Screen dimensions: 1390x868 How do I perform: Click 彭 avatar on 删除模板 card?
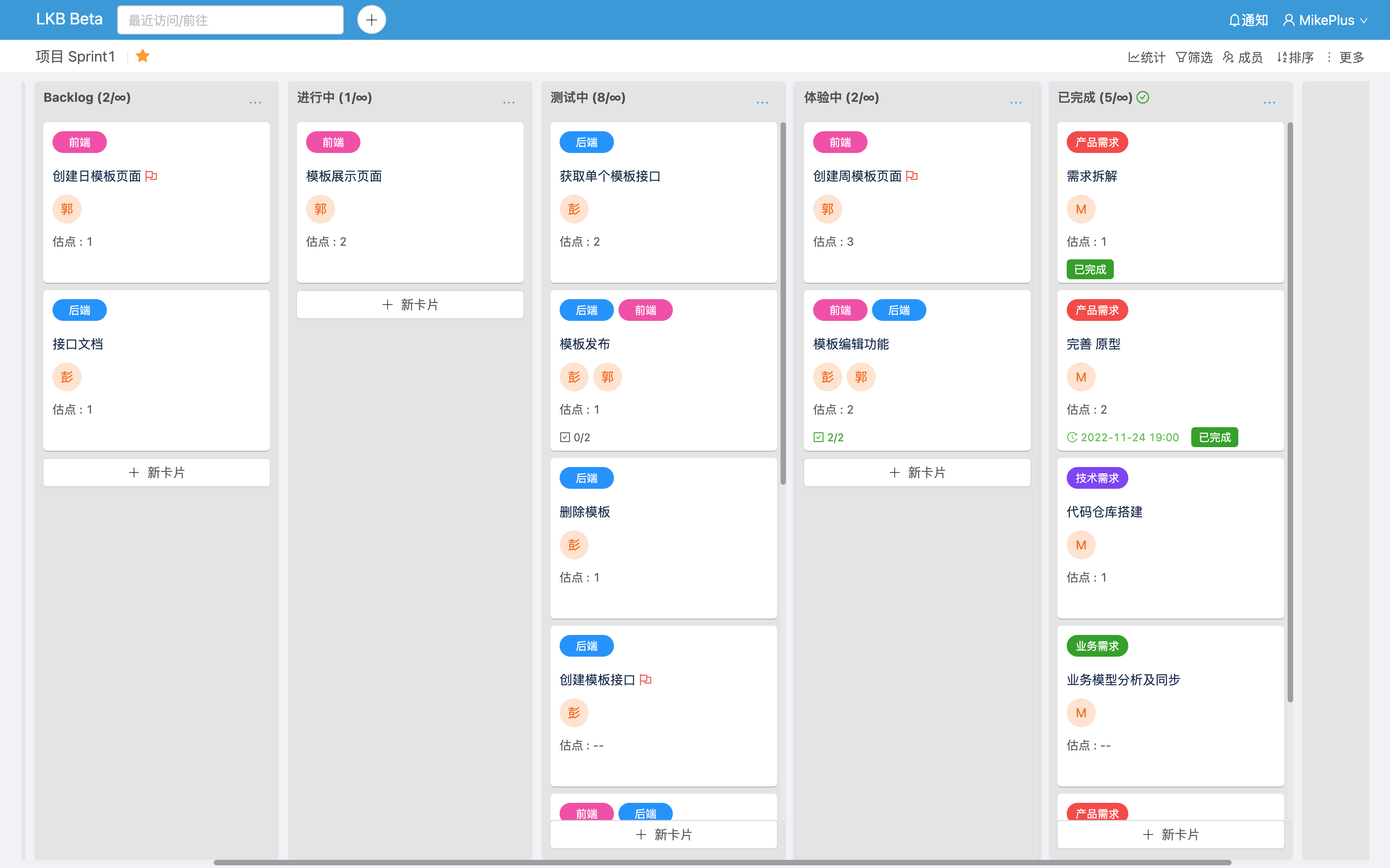[574, 545]
